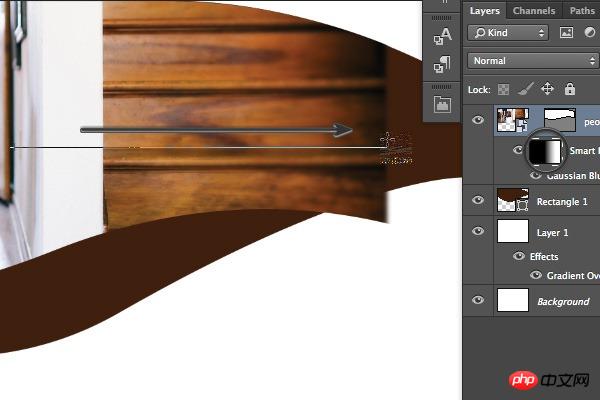The image size is (600, 400).
Task: Open the Paragraph panel icon
Action: pyautogui.click(x=442, y=64)
